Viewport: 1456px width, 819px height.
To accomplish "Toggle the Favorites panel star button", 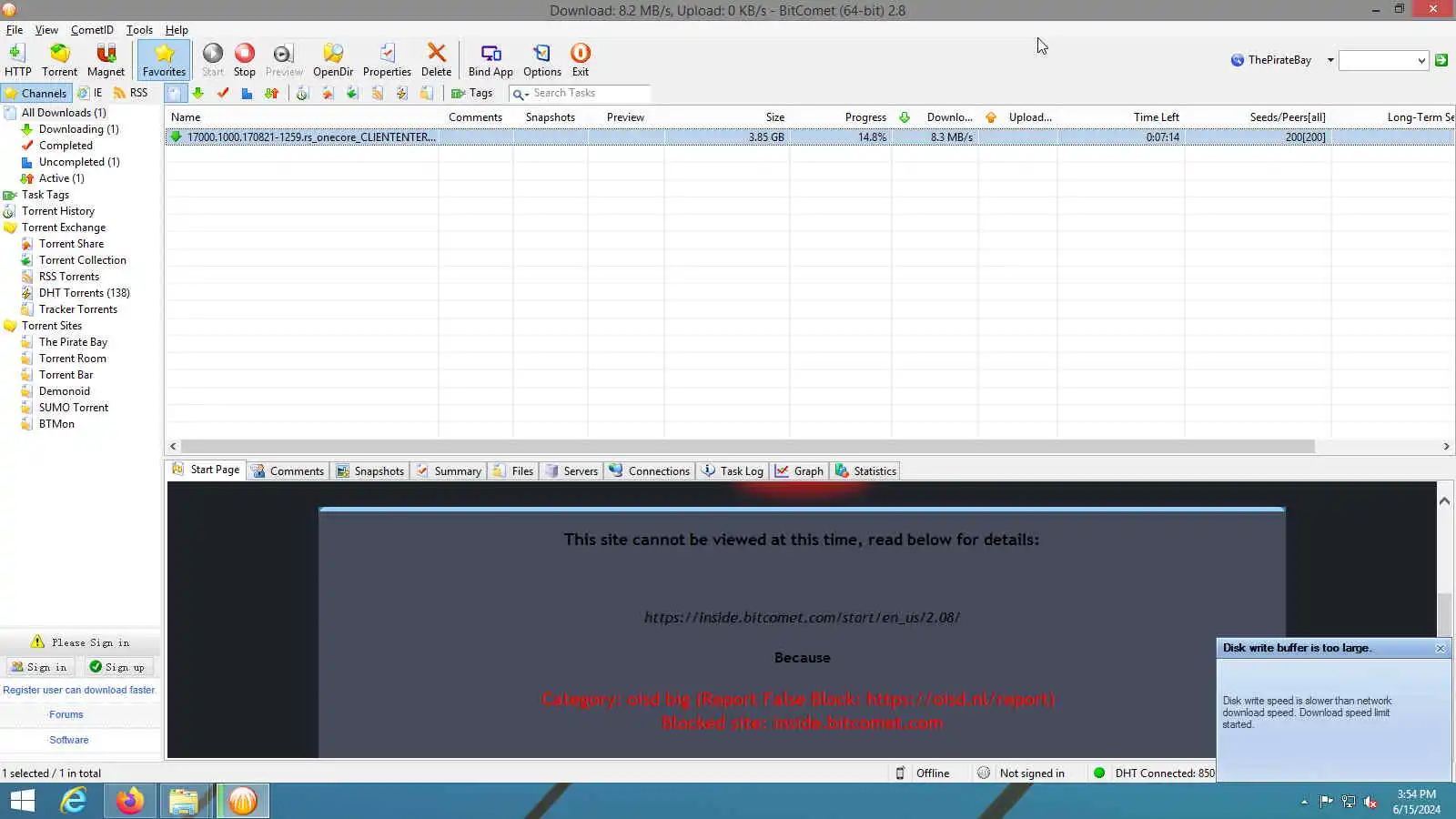I will point(164,60).
